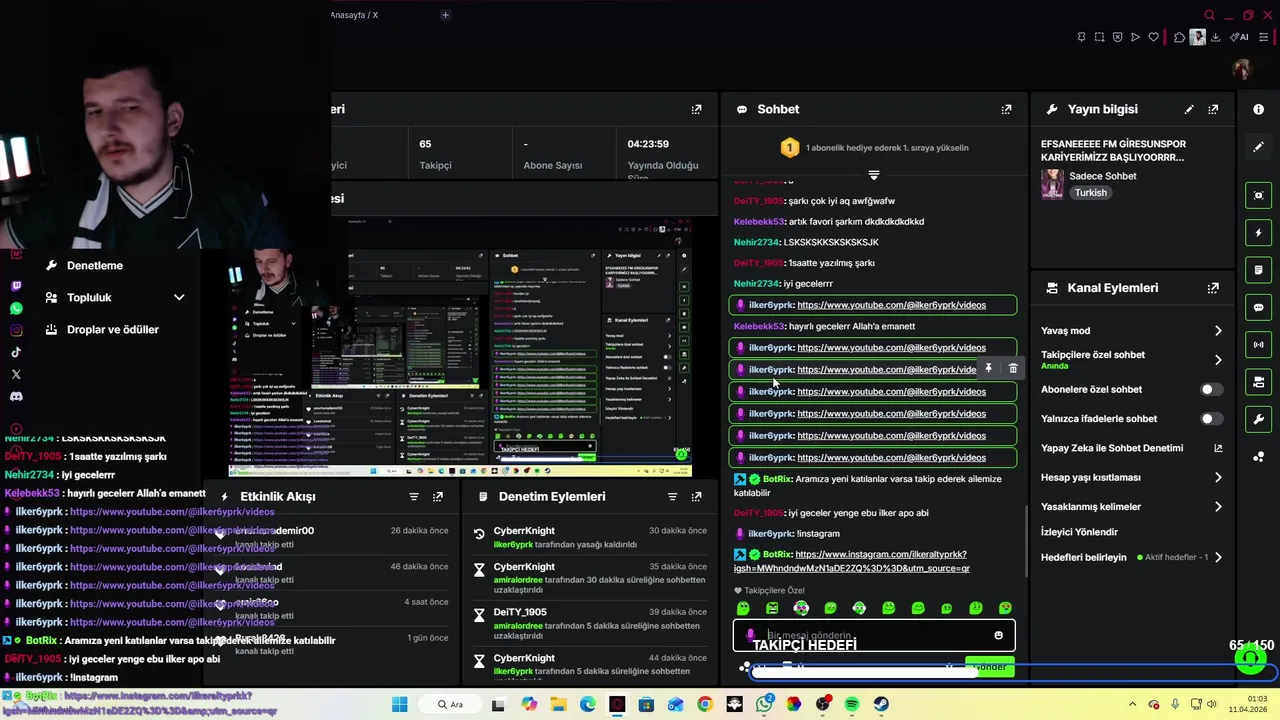
Task: Click the broadcast signal quick action icon
Action: pos(1259,345)
